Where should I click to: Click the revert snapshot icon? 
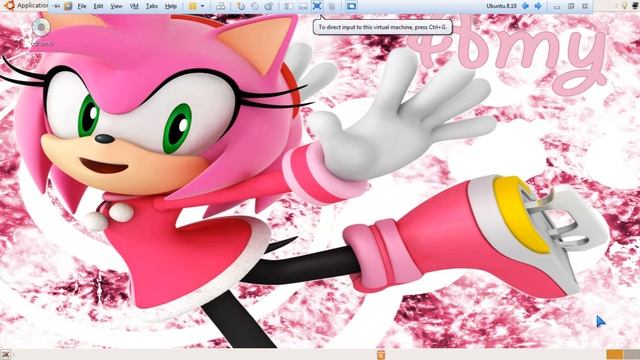pos(255,6)
